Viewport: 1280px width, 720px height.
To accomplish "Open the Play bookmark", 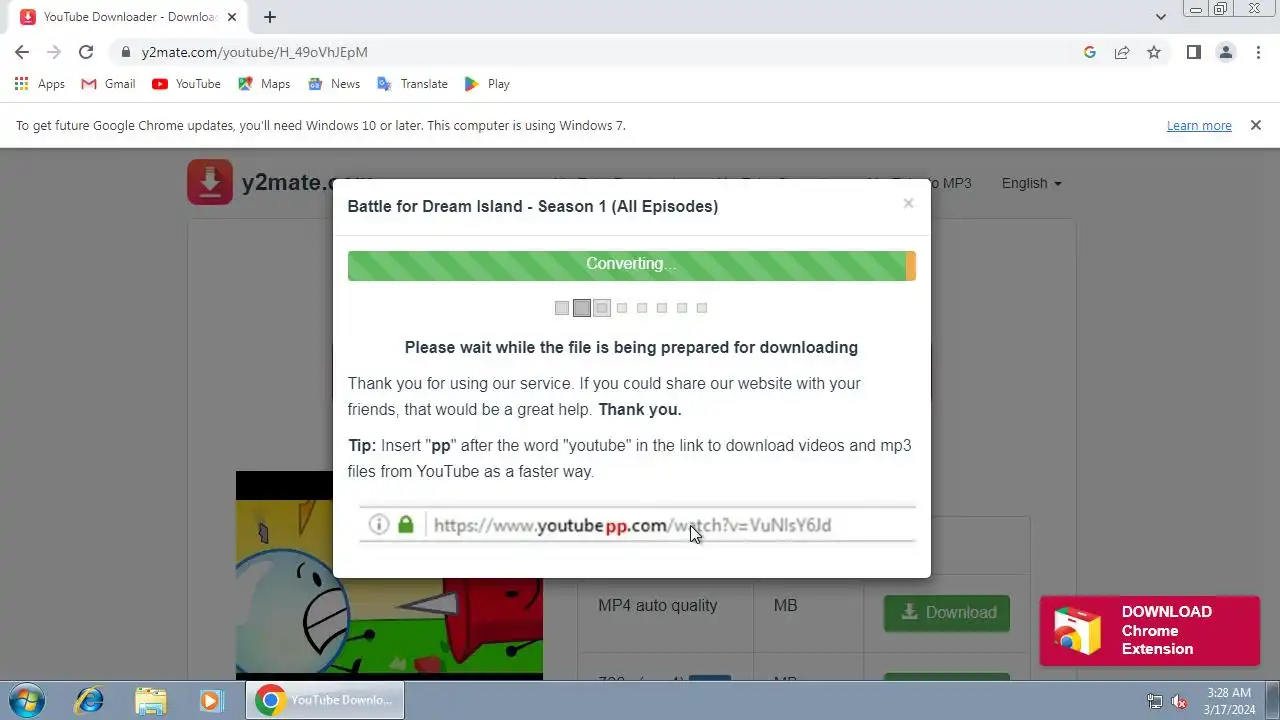I will point(487,84).
